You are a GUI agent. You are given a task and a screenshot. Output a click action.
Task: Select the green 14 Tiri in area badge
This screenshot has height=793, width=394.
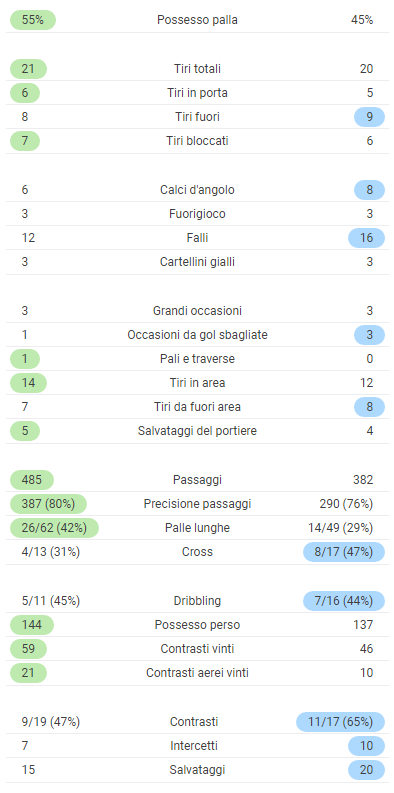[x=28, y=383]
